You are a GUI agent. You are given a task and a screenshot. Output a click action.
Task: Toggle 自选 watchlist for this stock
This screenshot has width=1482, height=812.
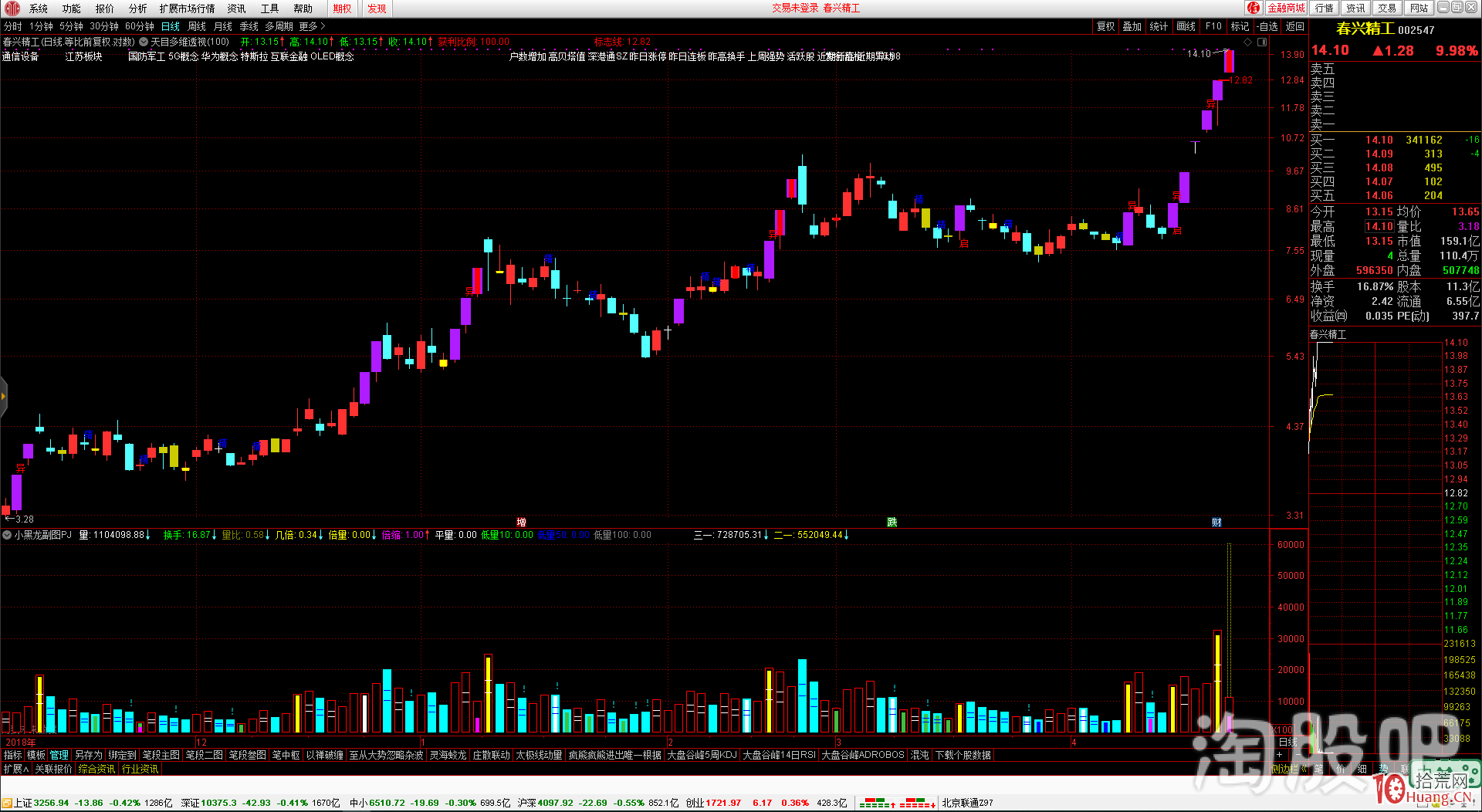pyautogui.click(x=1267, y=26)
